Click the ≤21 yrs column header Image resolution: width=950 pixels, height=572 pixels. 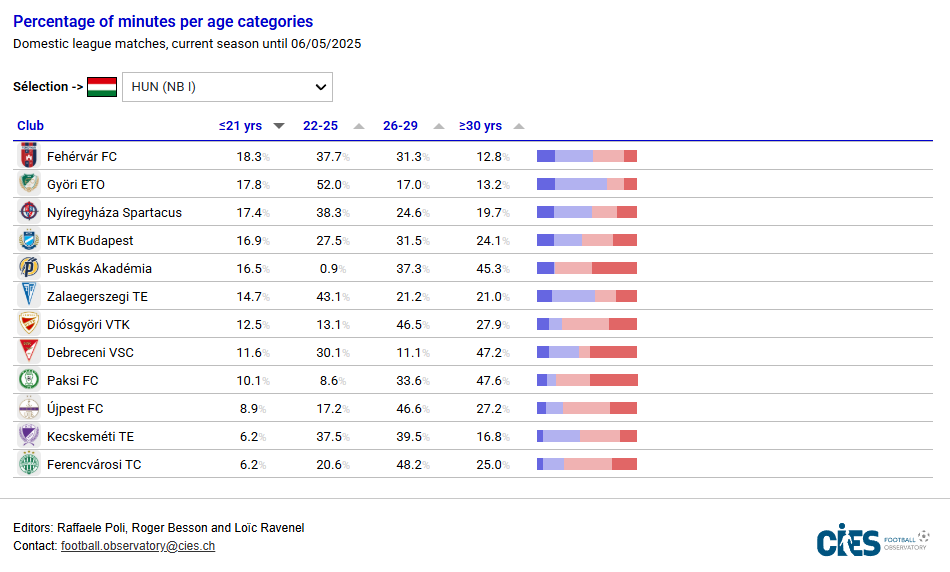pos(240,126)
